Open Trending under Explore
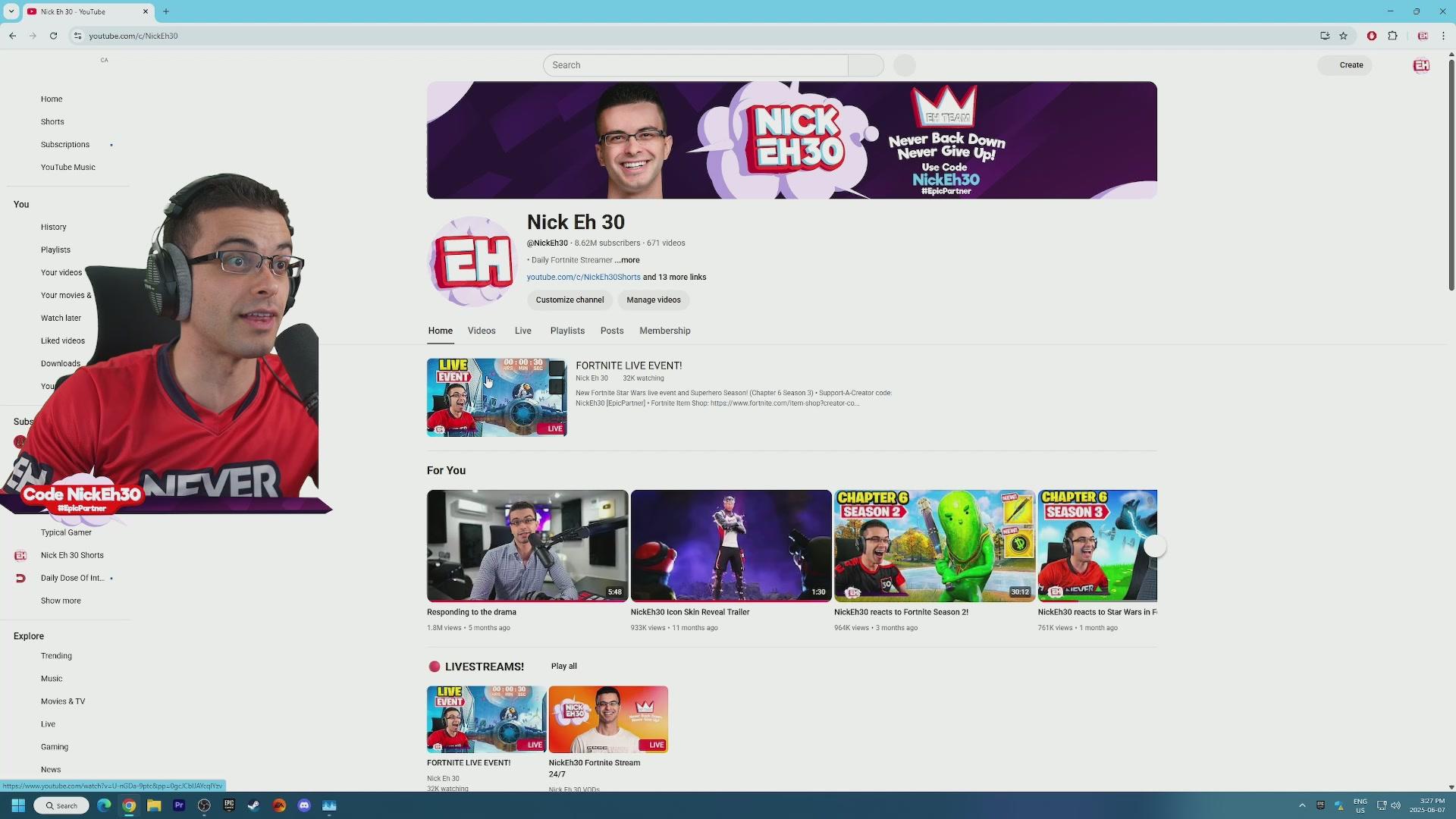 click(x=56, y=656)
